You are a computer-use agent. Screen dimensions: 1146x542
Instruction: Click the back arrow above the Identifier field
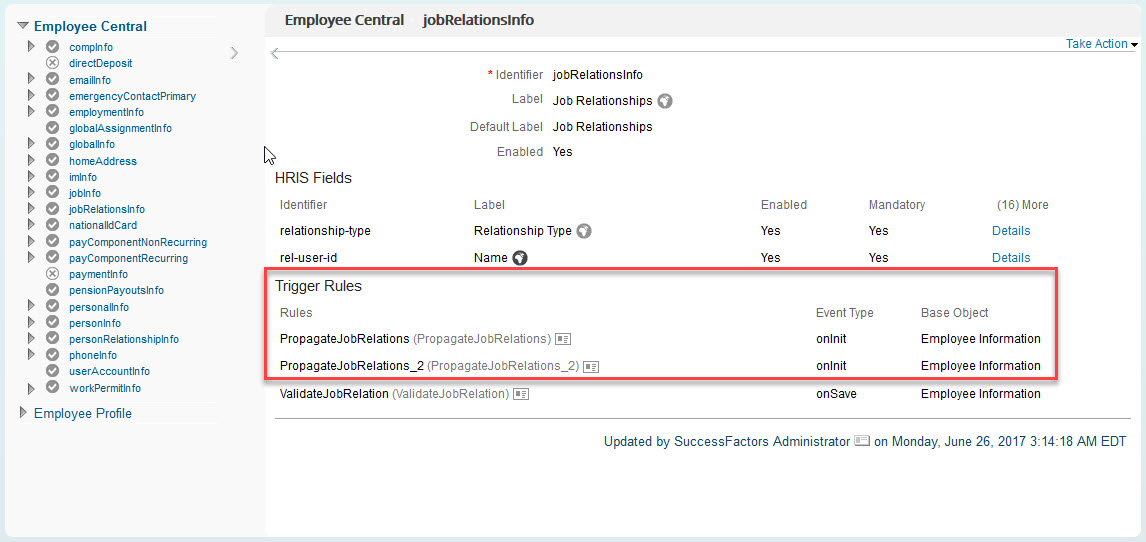point(276,53)
